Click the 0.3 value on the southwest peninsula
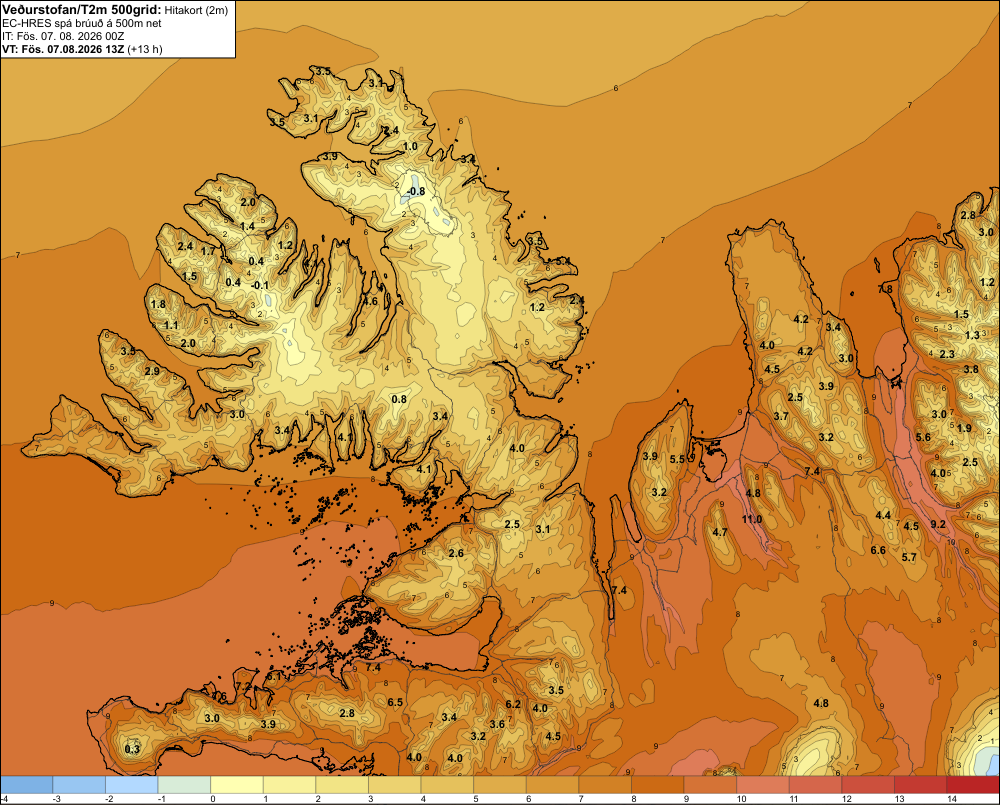Viewport: 1000px width, 805px height. 132,749
